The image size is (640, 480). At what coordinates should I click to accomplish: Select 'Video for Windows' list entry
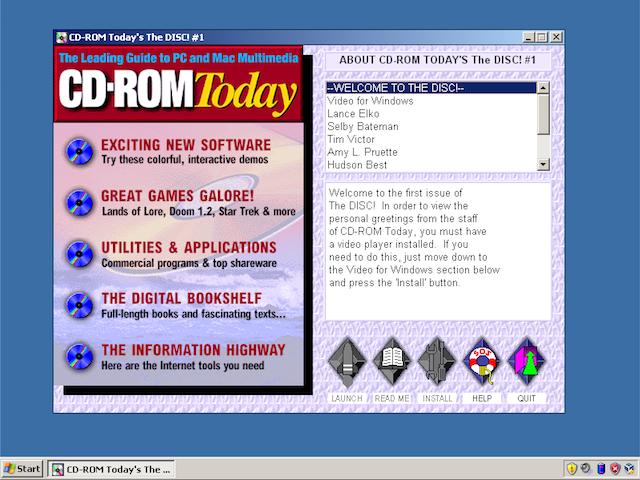point(431,101)
